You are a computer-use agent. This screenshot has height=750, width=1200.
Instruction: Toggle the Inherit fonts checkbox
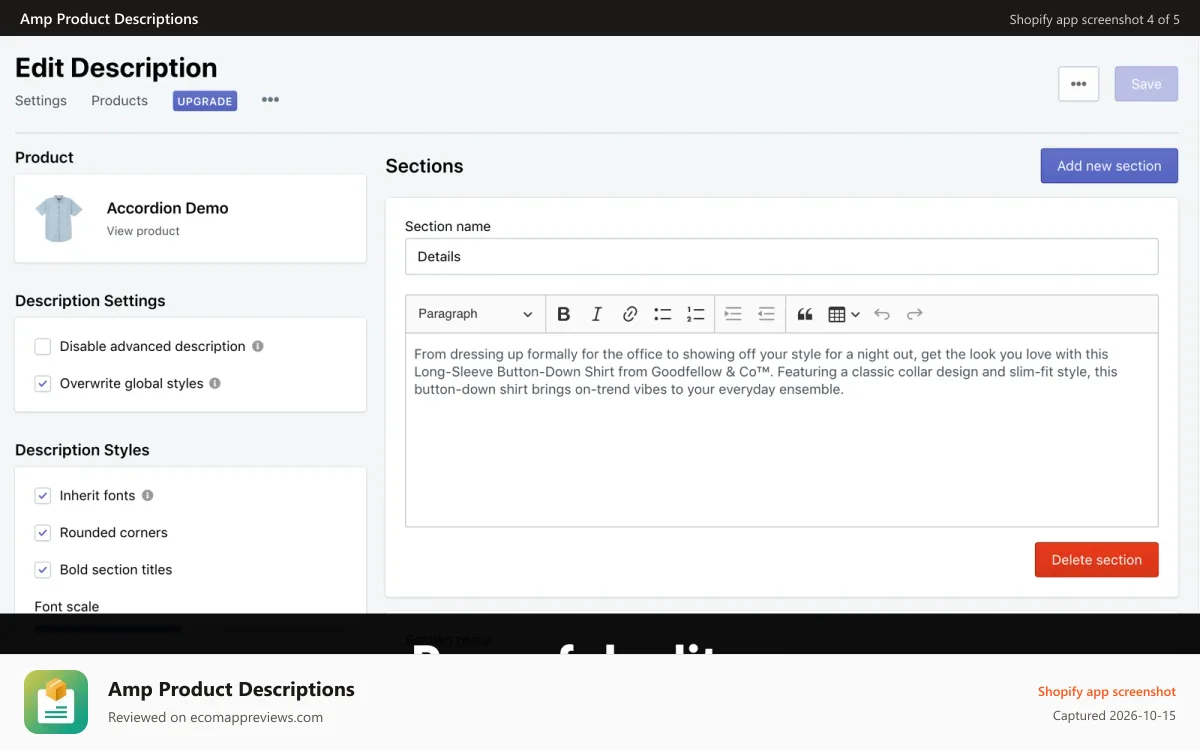pyautogui.click(x=43, y=495)
